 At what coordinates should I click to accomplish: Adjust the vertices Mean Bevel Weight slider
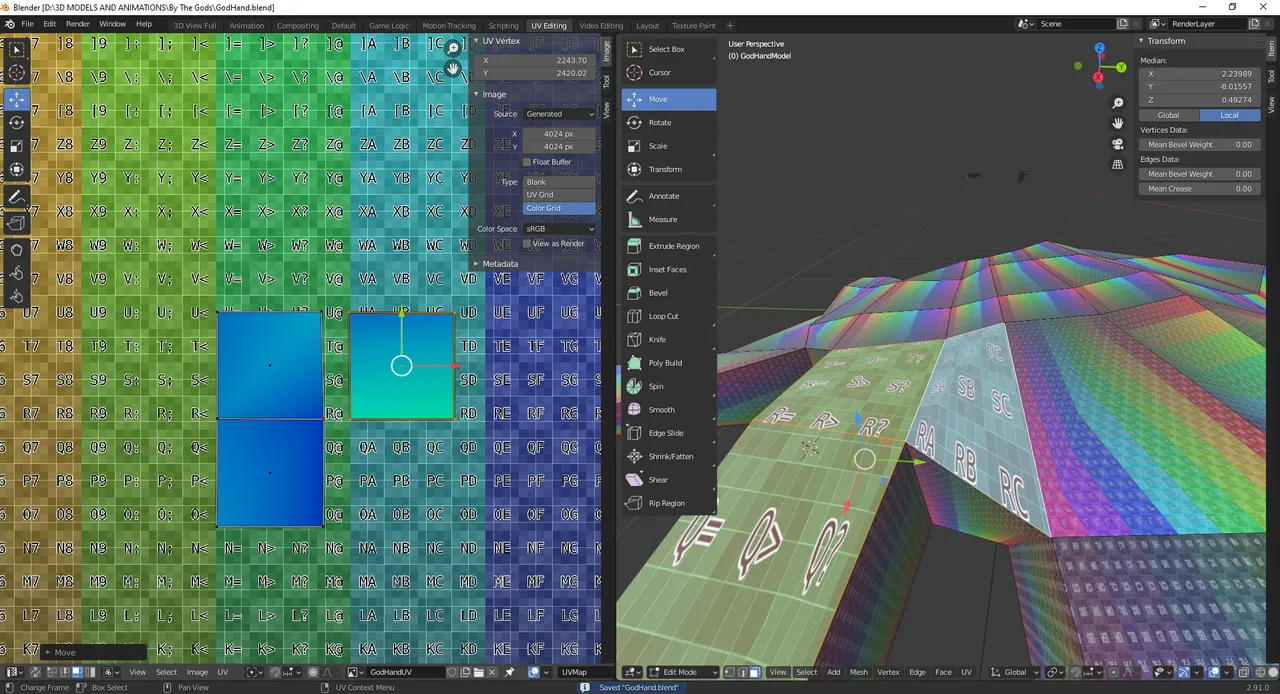click(x=1199, y=144)
